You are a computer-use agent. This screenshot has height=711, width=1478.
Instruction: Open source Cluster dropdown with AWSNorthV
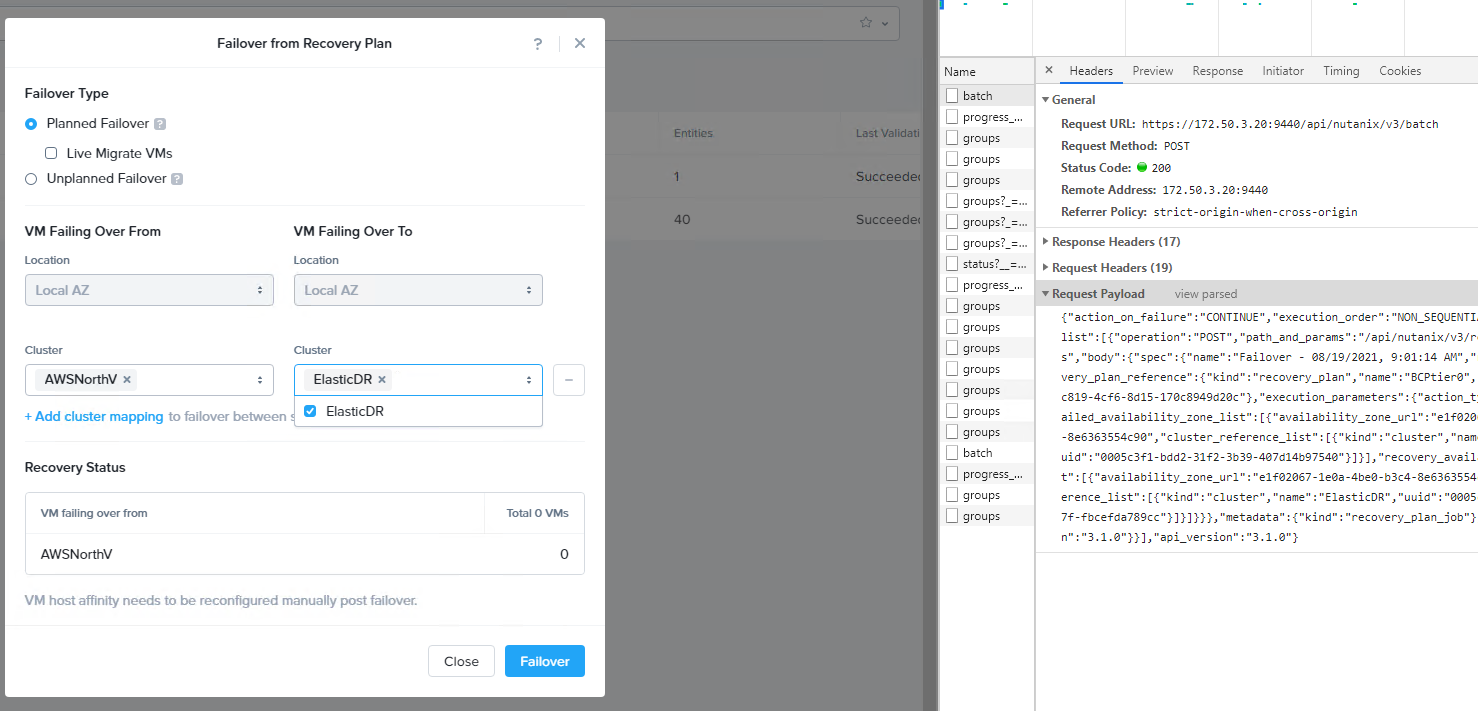click(149, 380)
